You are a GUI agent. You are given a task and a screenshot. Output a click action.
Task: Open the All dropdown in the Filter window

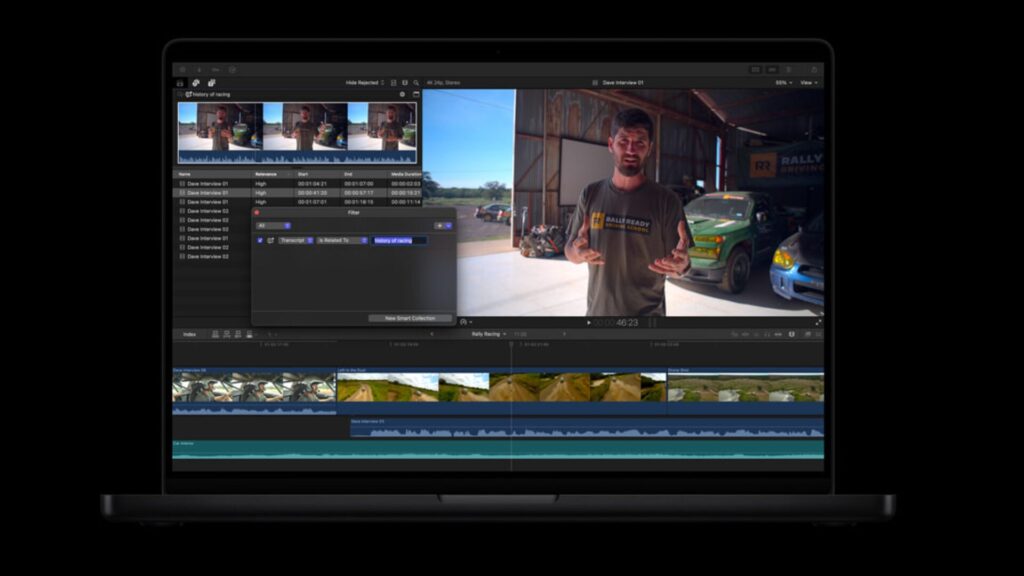point(273,226)
